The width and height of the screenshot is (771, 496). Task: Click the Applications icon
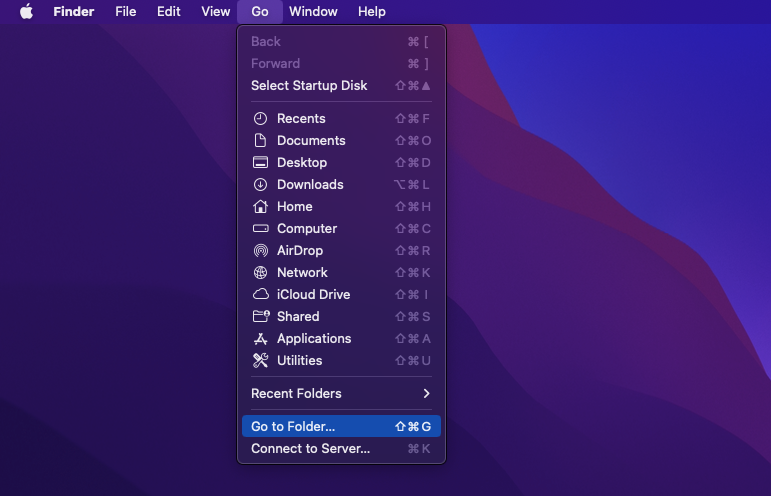pyautogui.click(x=260, y=339)
